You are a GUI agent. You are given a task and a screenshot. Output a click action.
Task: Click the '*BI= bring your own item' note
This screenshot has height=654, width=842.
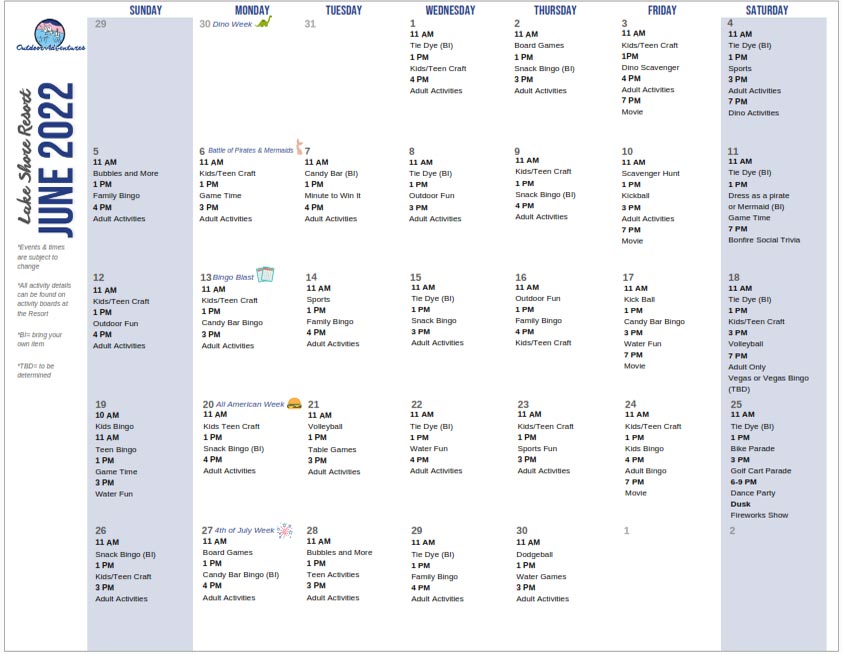click(x=40, y=339)
